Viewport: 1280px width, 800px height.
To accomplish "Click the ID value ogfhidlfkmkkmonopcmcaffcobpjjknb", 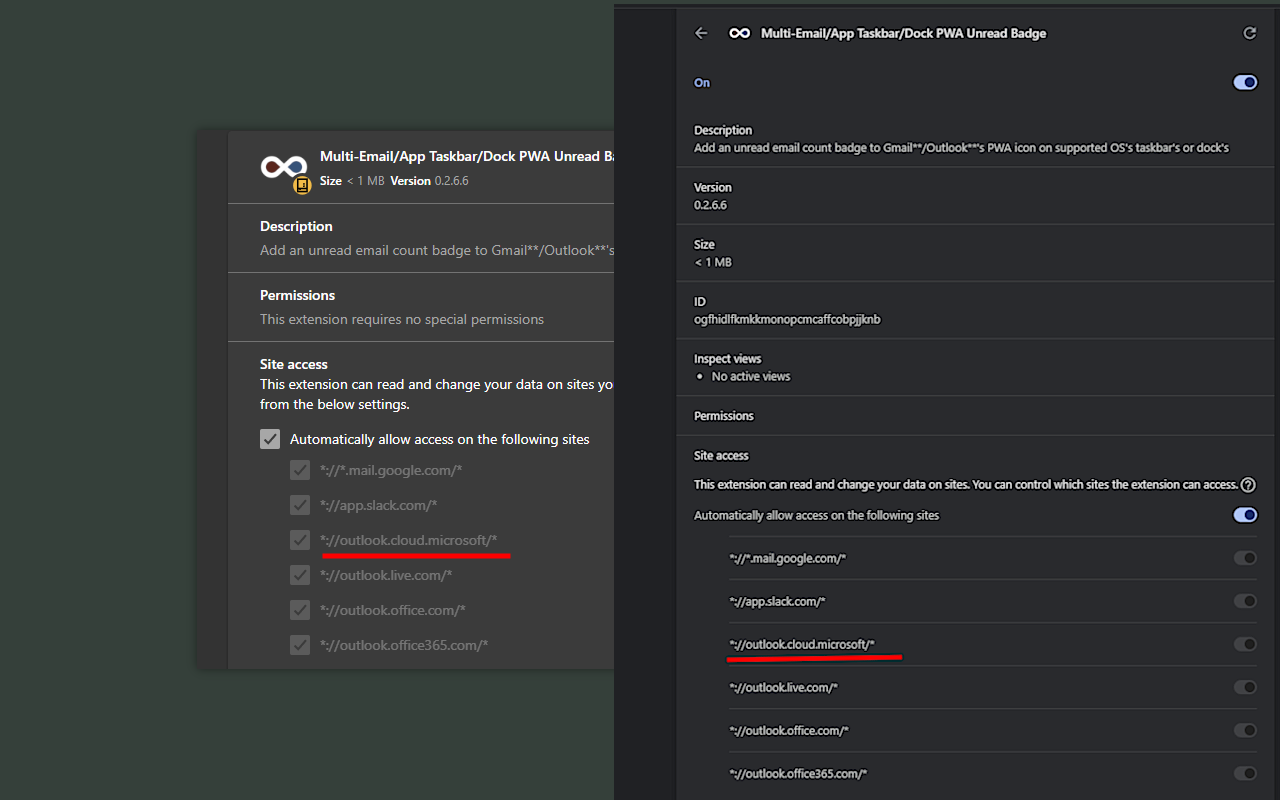I will pyautogui.click(x=787, y=319).
